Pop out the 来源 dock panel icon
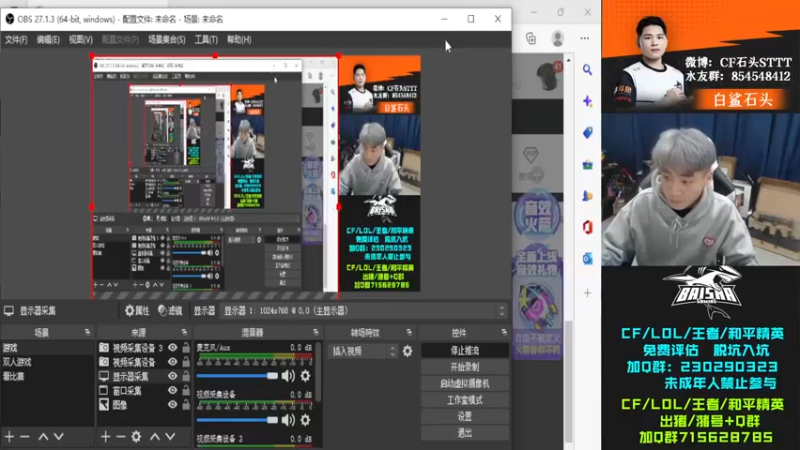The image size is (800, 450). (x=184, y=333)
